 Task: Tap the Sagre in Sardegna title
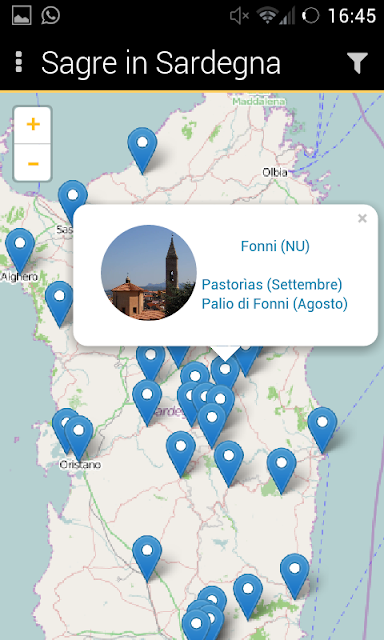(161, 63)
